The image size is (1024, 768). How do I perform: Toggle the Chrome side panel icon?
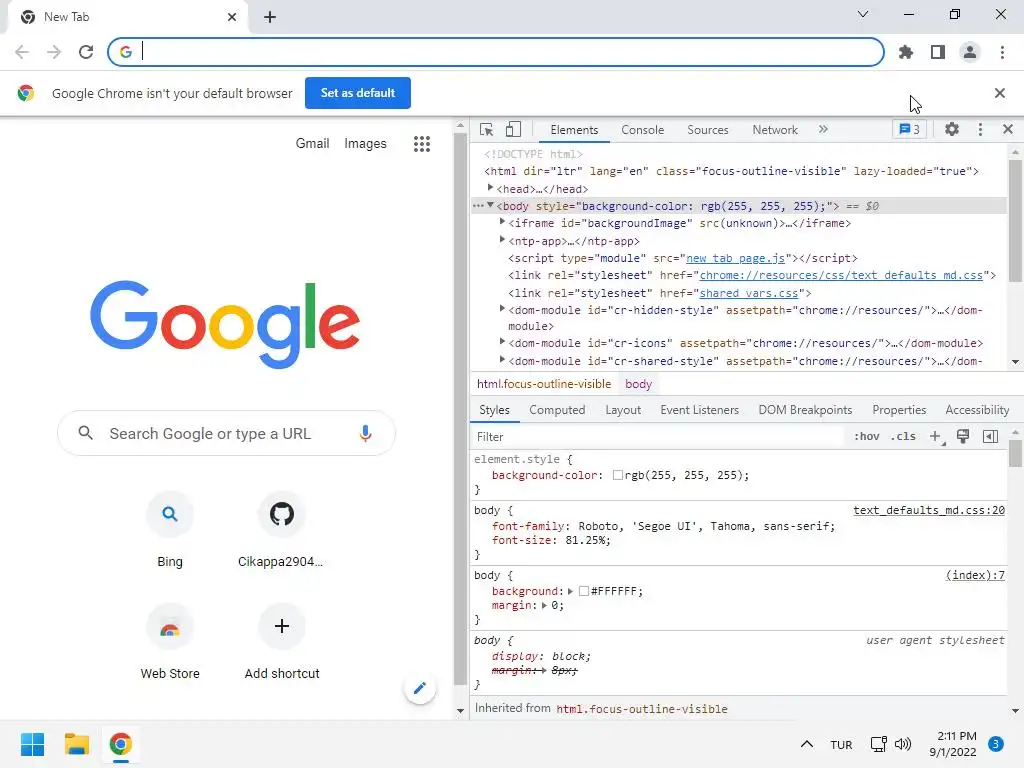tap(938, 52)
